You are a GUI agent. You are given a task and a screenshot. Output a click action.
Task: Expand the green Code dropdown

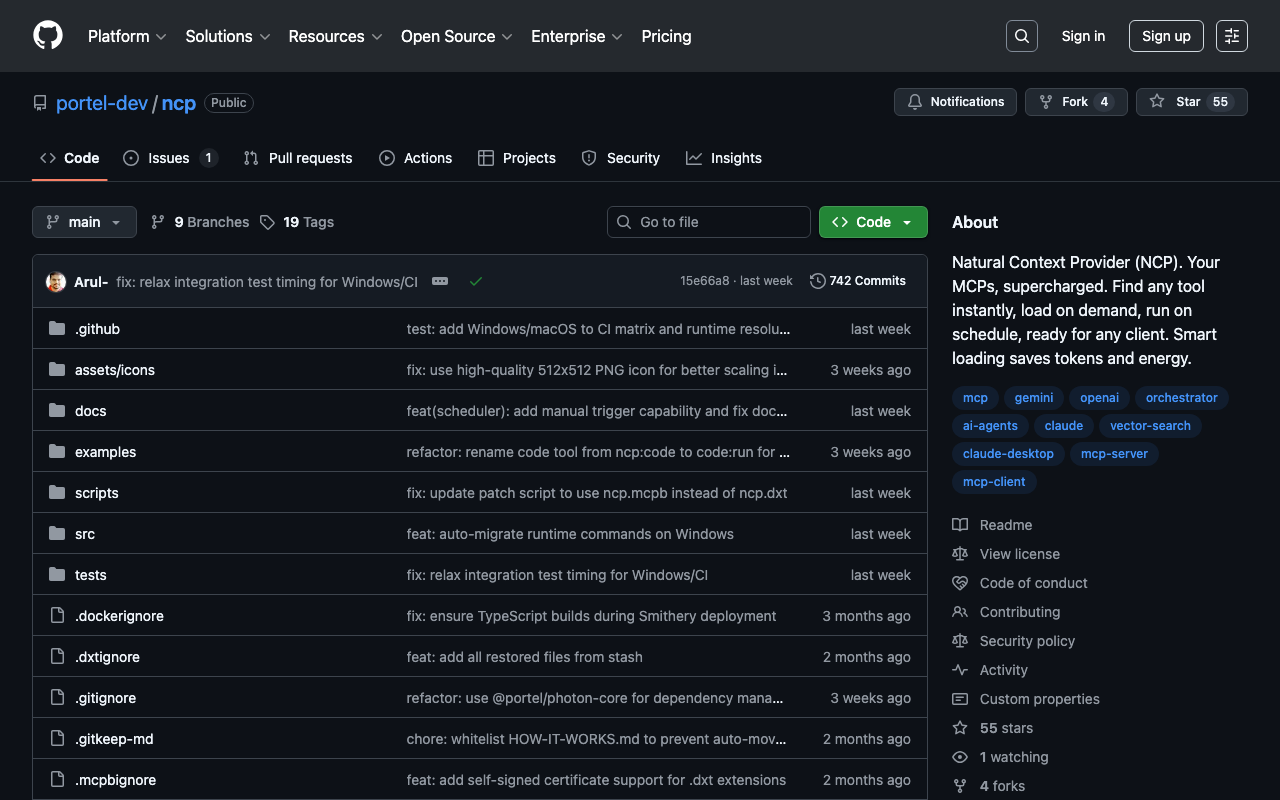coord(873,222)
